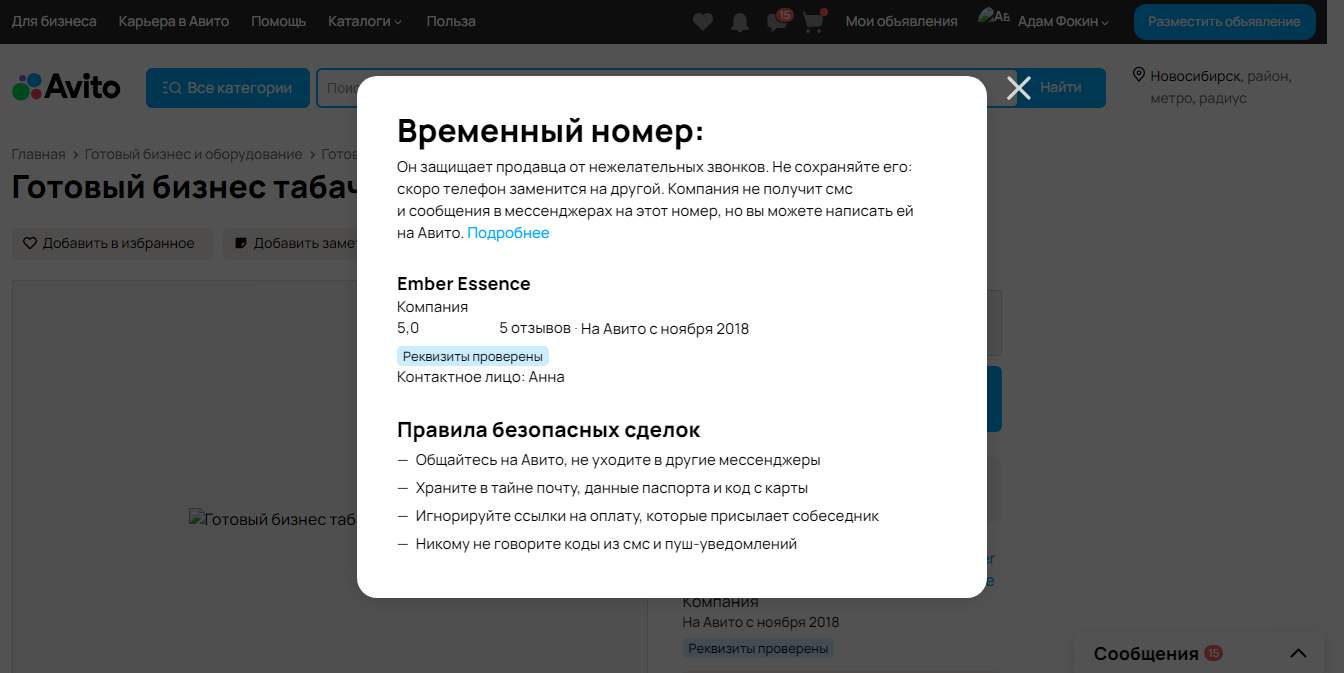The image size is (1344, 673).
Task: Click the location pin icon near Новосибирск
Action: pos(1138,75)
